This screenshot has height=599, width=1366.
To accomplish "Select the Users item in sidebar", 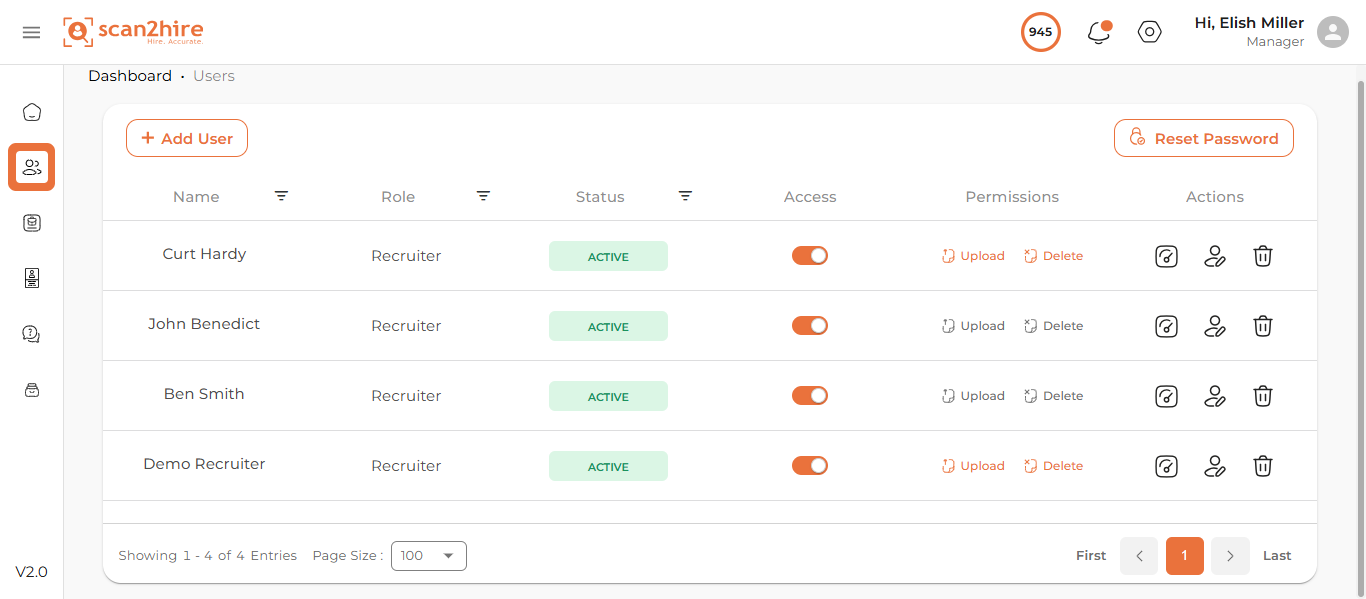I will pos(32,167).
